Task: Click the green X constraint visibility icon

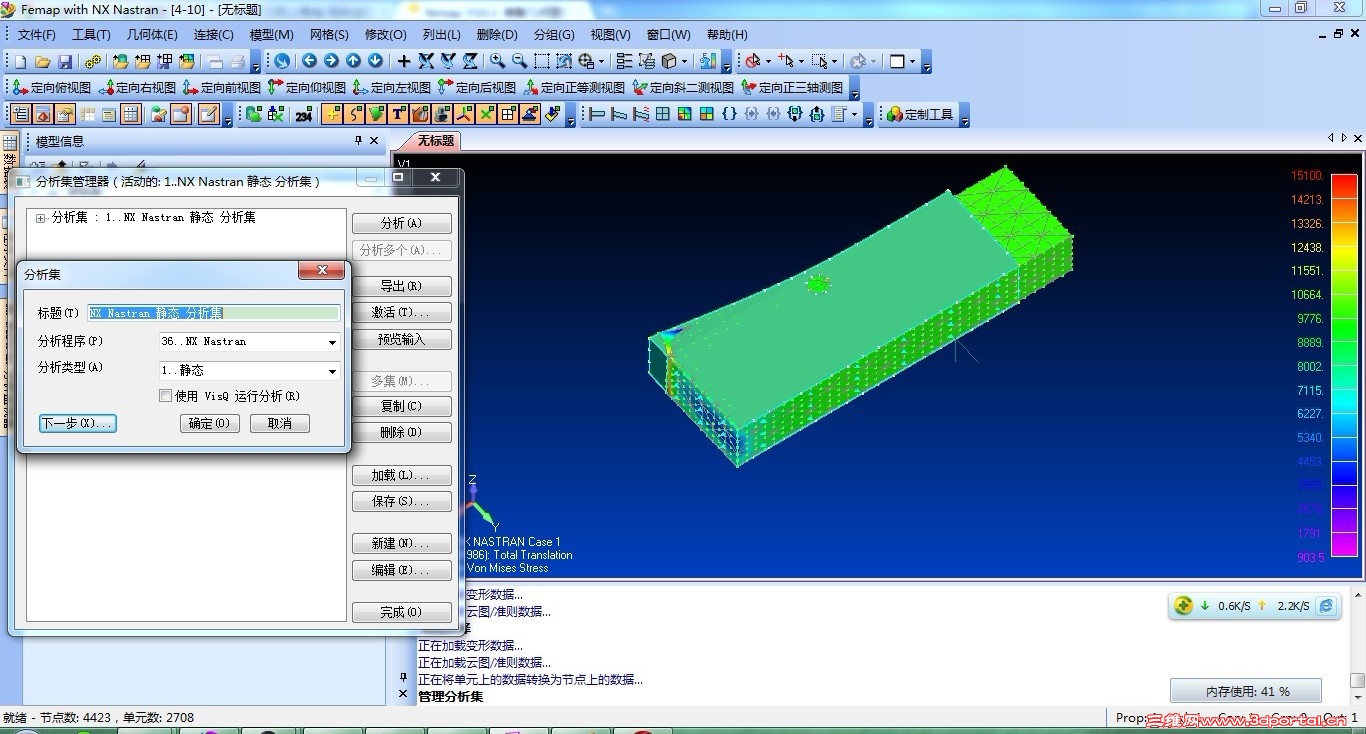Action: [486, 114]
